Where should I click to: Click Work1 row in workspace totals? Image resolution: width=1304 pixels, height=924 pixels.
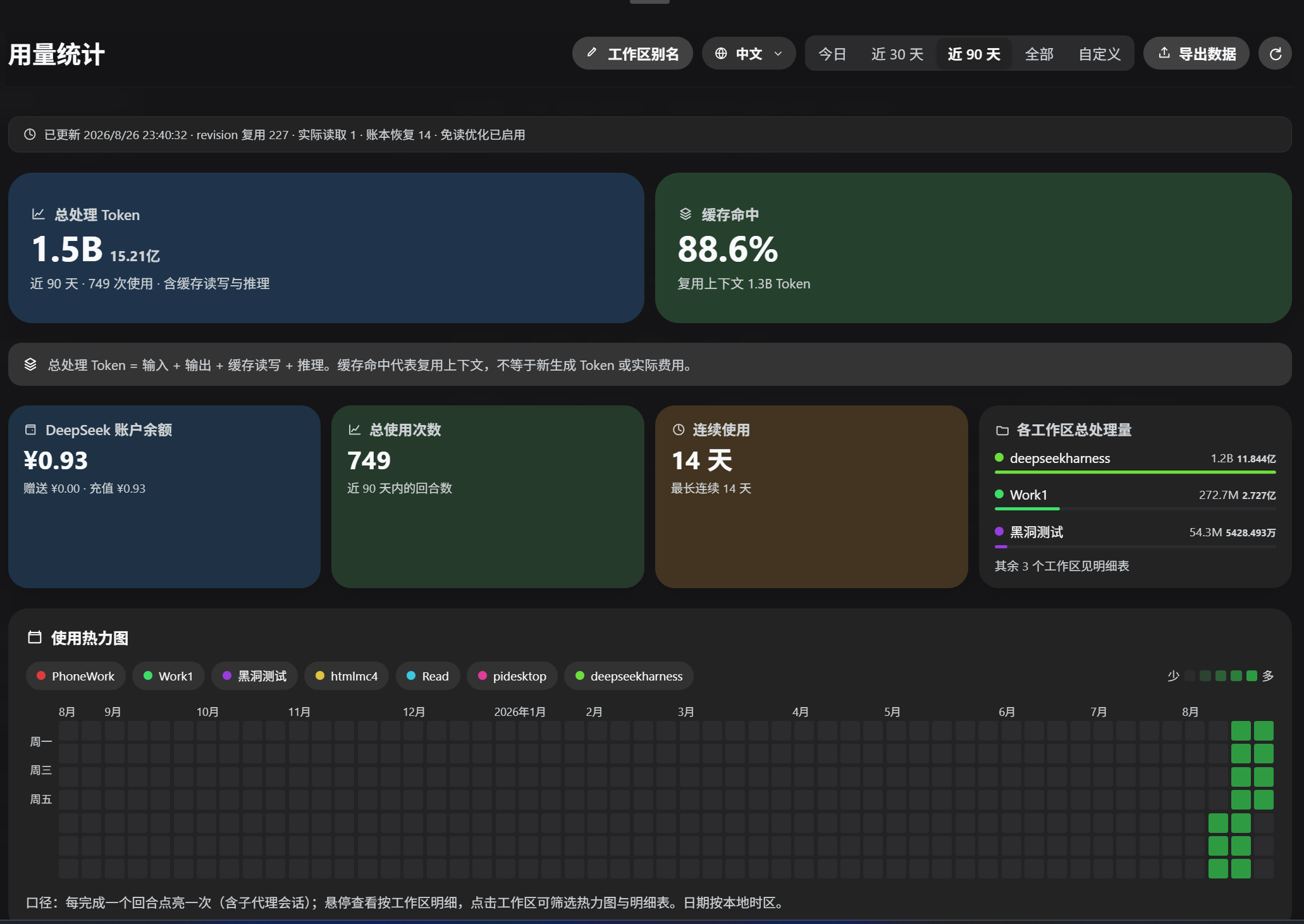click(x=1135, y=498)
